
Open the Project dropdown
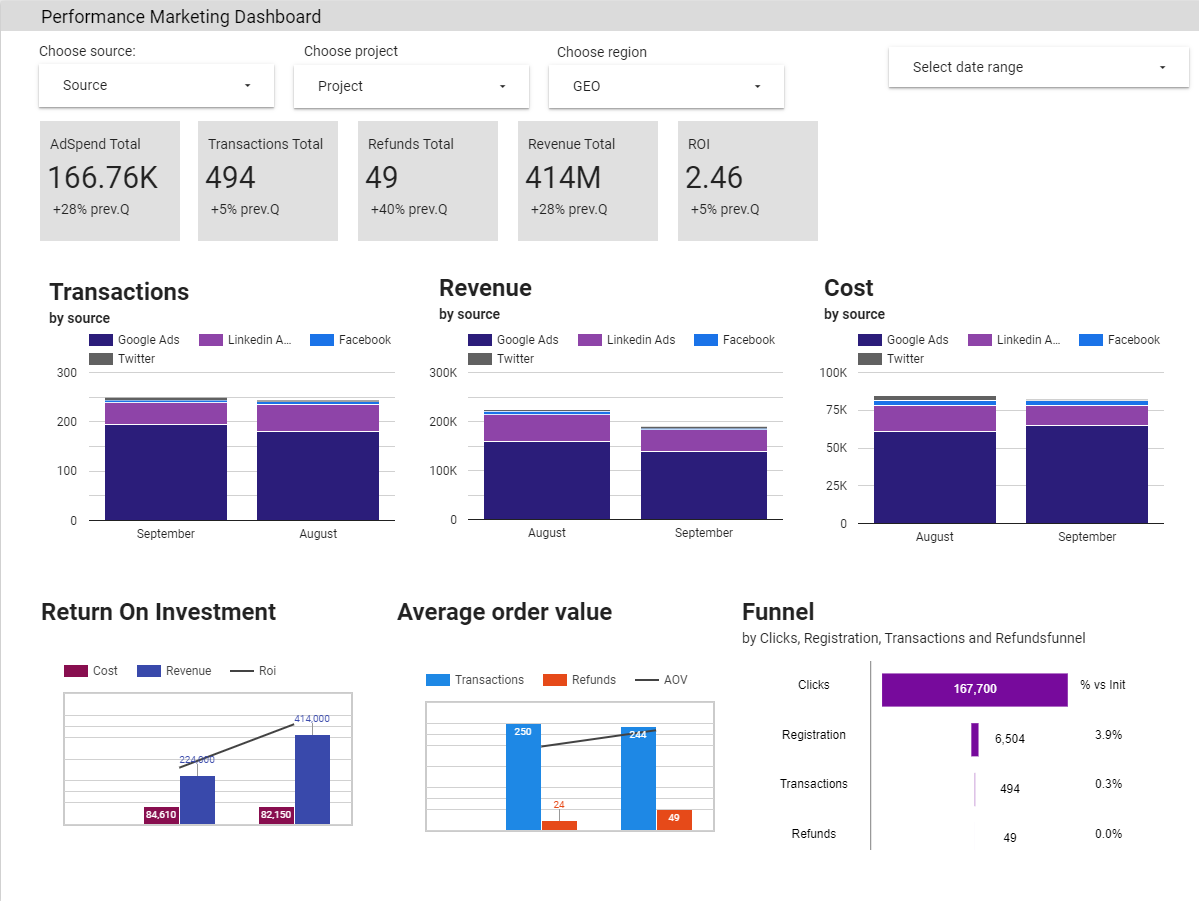(410, 86)
